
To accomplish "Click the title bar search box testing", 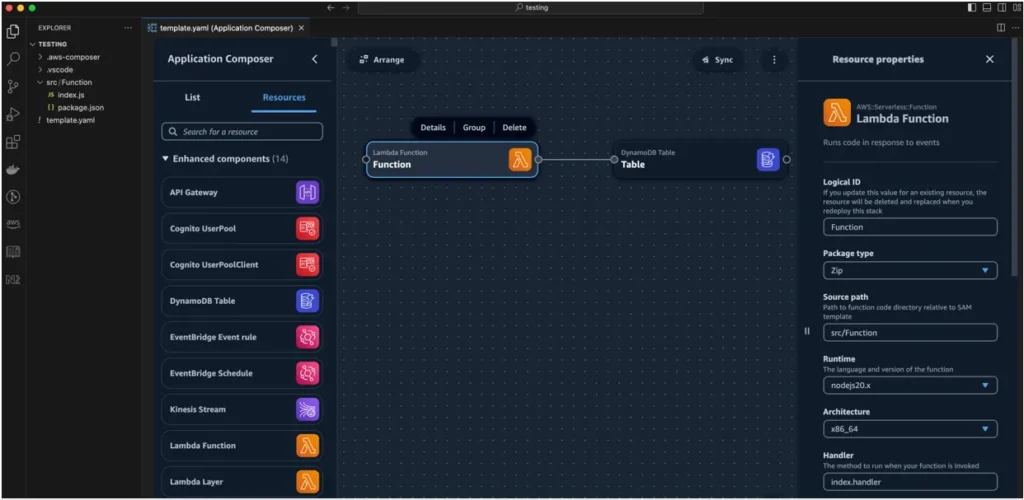I will coord(530,8).
